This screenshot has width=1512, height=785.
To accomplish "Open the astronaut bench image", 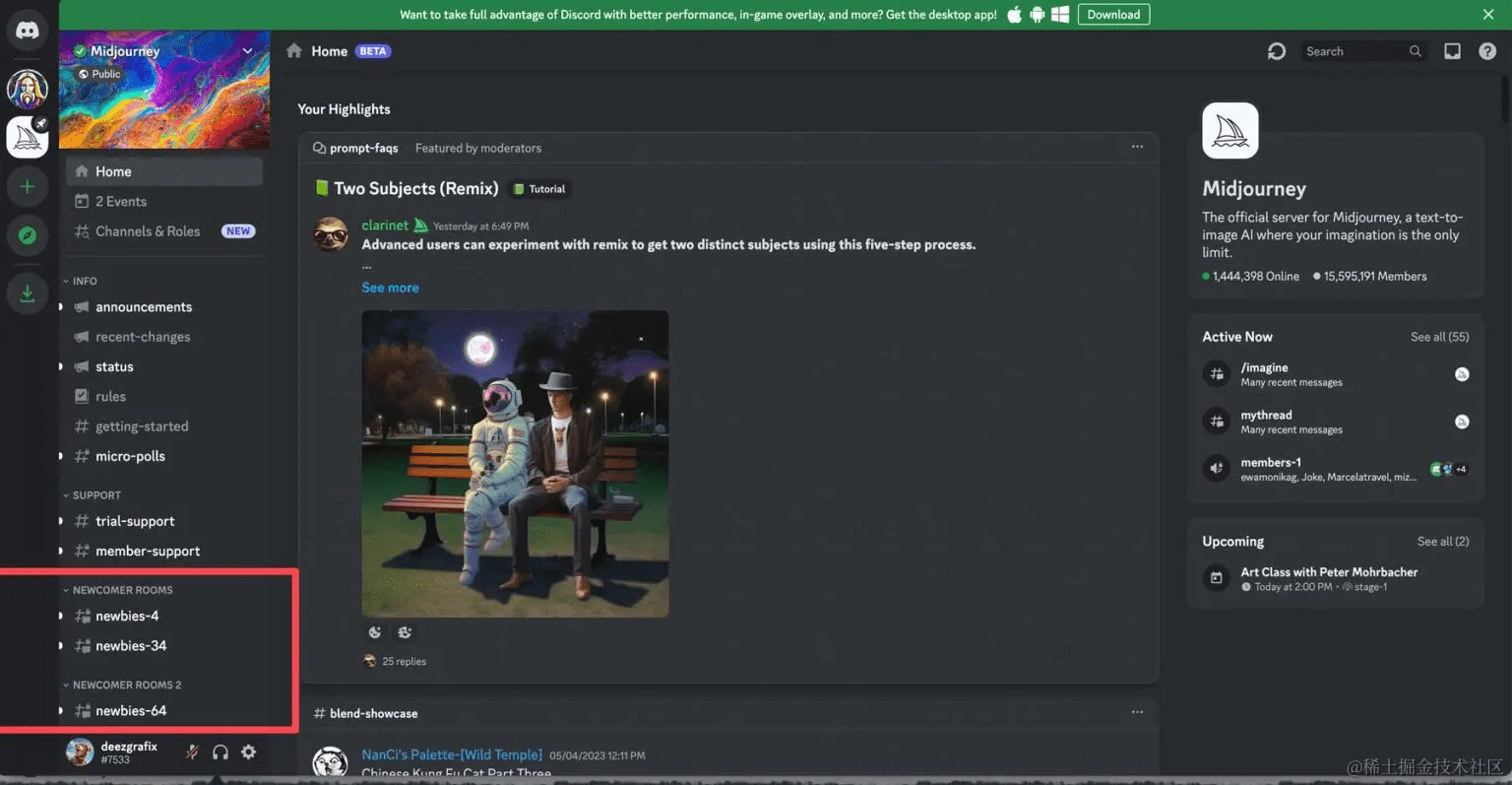I will (x=515, y=464).
